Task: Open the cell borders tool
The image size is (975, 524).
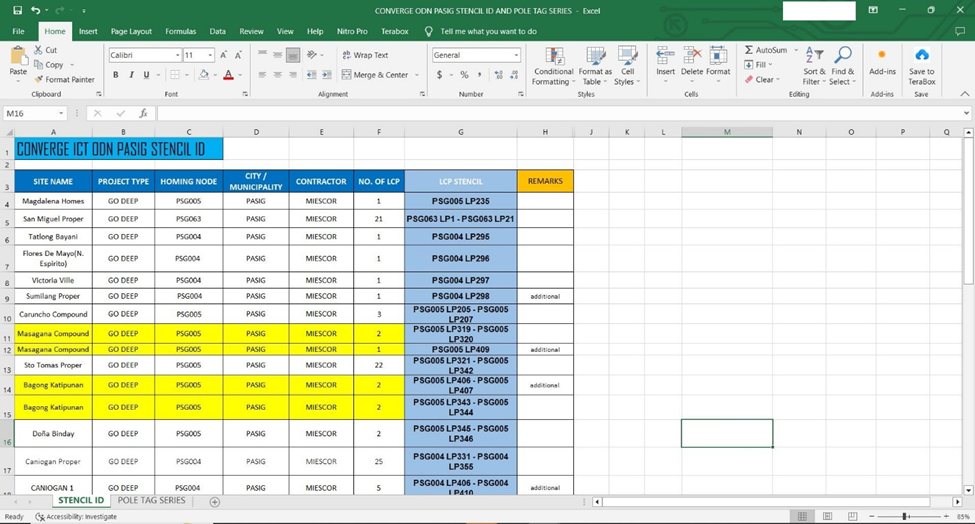Action: point(175,75)
